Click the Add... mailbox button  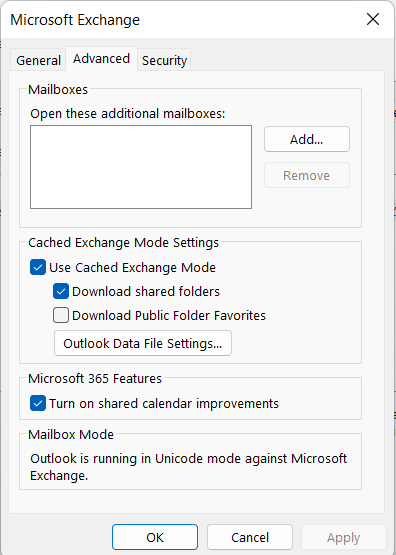(x=307, y=139)
